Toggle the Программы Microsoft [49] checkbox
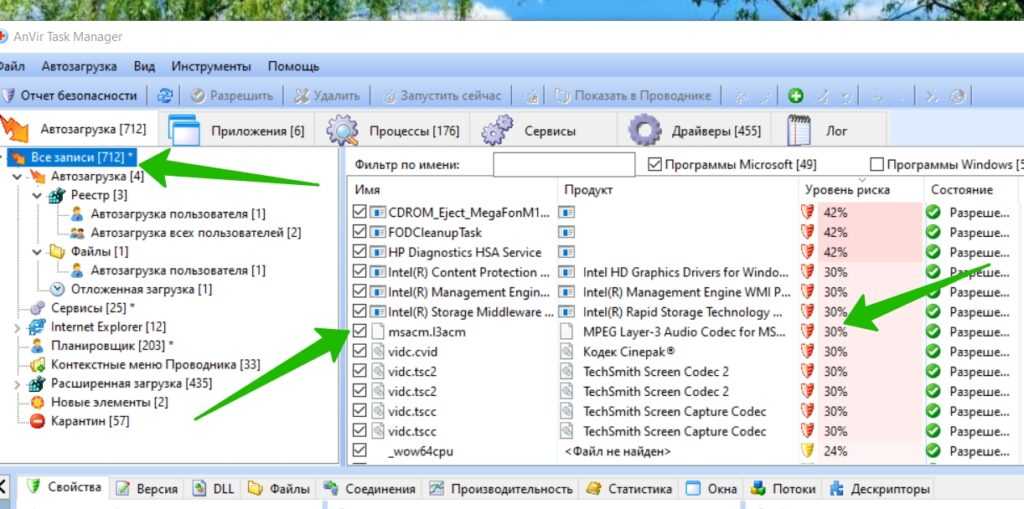 tap(654, 165)
